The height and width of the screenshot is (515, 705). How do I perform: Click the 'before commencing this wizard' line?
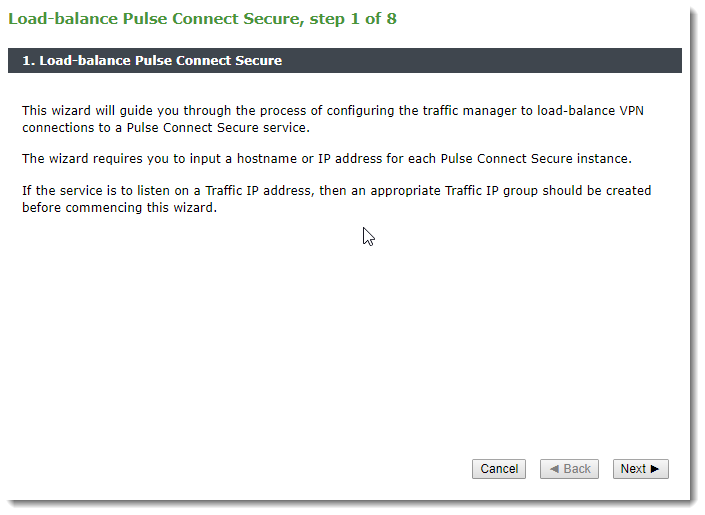click(119, 208)
